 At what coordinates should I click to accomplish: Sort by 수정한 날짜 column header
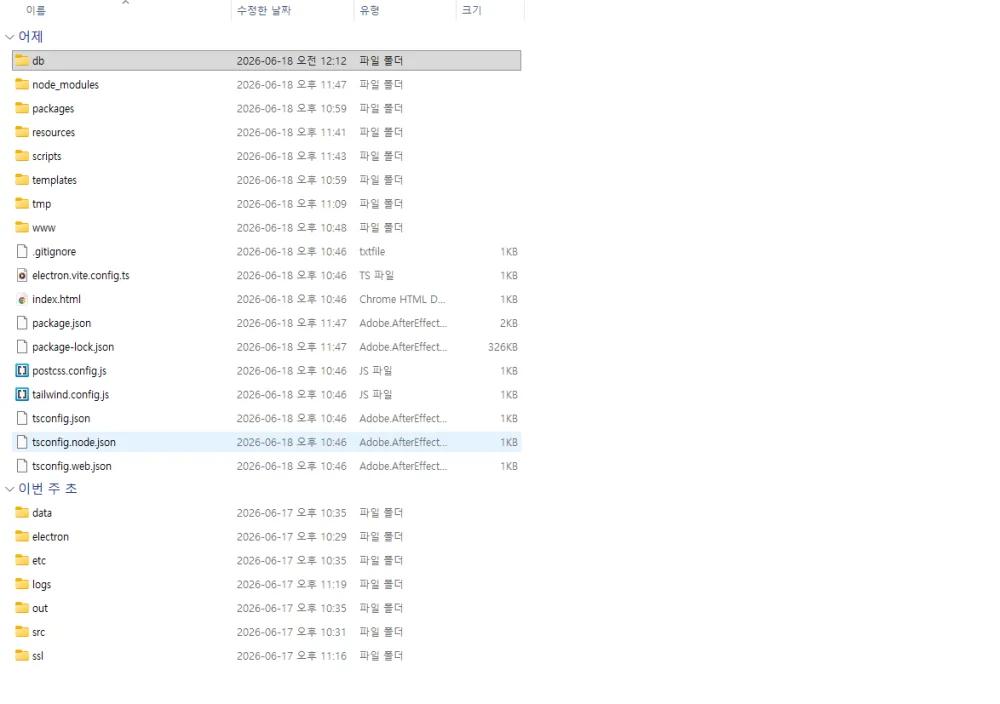tap(264, 10)
